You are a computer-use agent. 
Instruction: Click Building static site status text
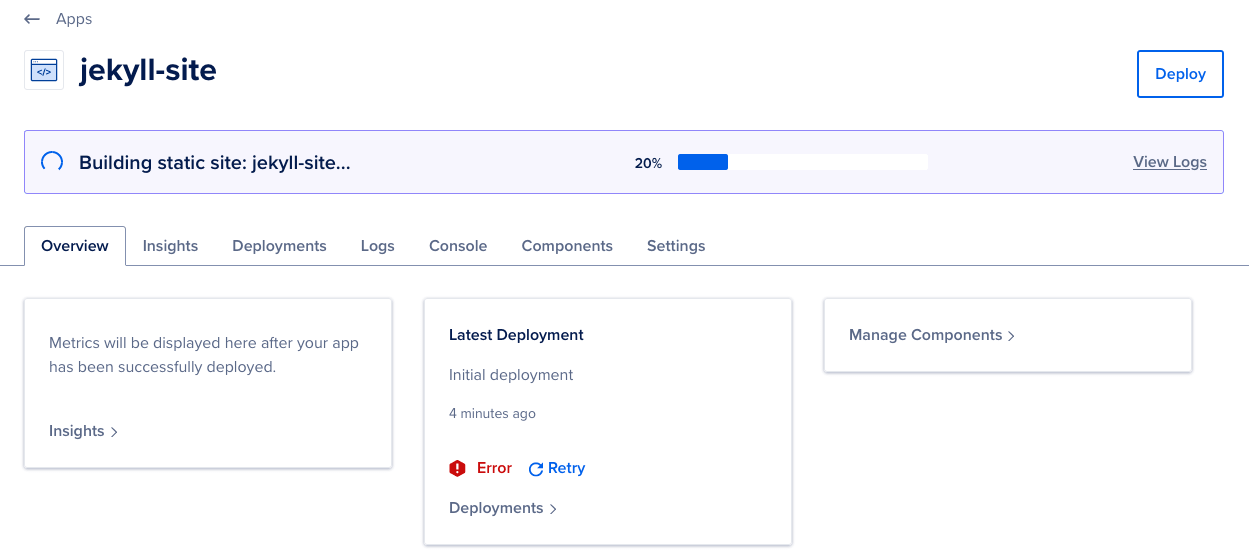click(x=215, y=163)
